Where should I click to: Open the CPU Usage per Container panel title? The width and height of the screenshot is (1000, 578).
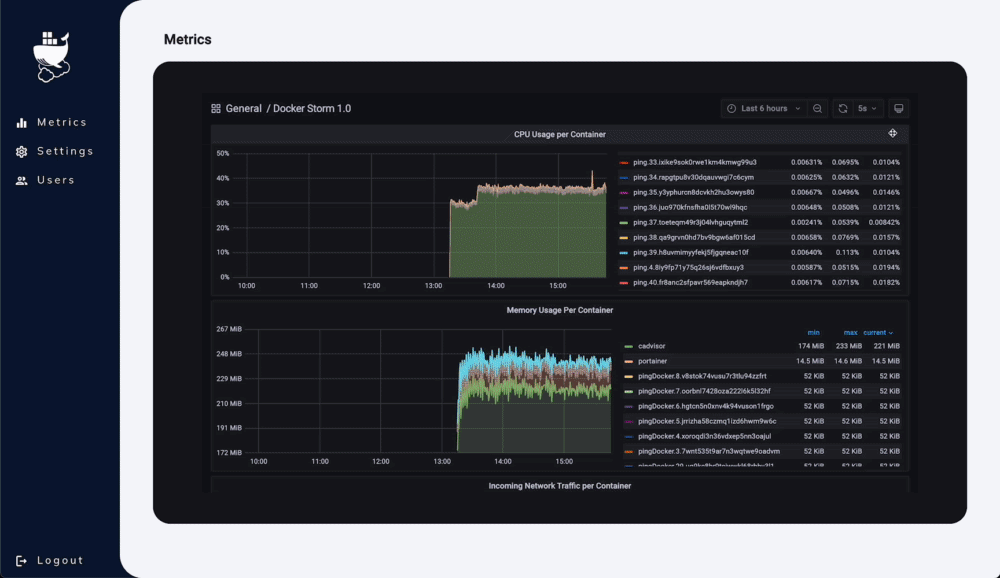click(x=559, y=135)
